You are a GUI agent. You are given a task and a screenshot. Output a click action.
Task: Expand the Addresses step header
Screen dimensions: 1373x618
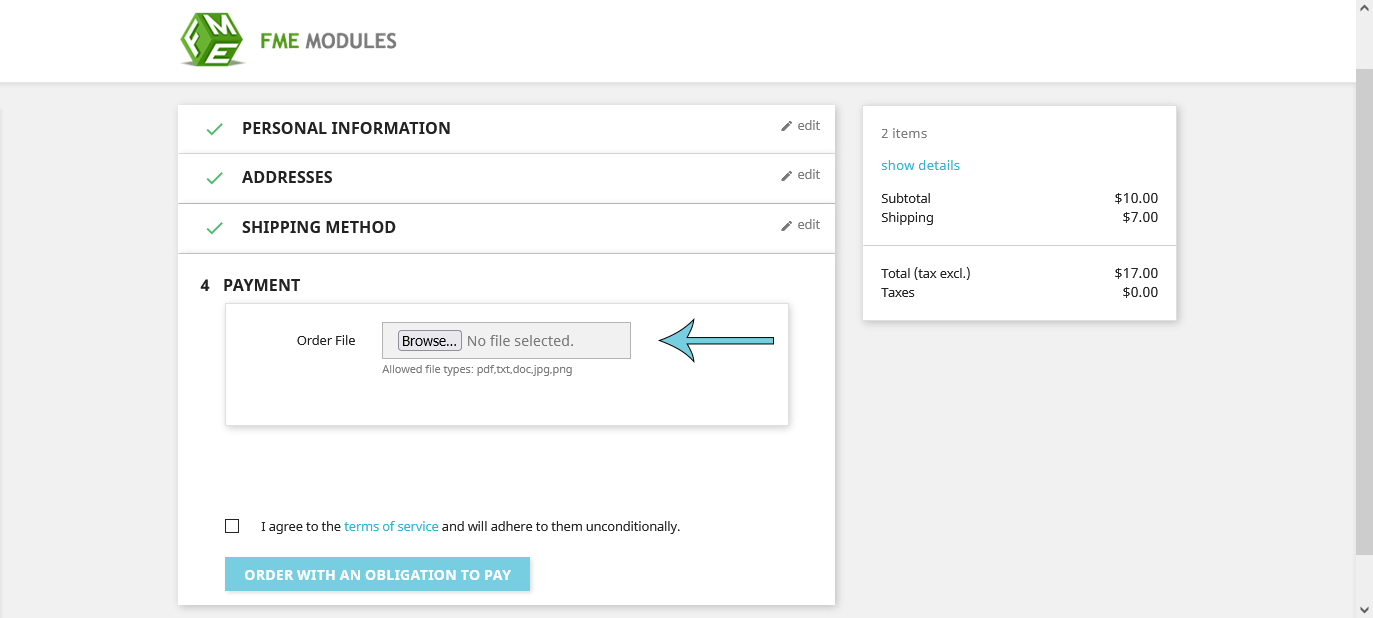point(287,177)
